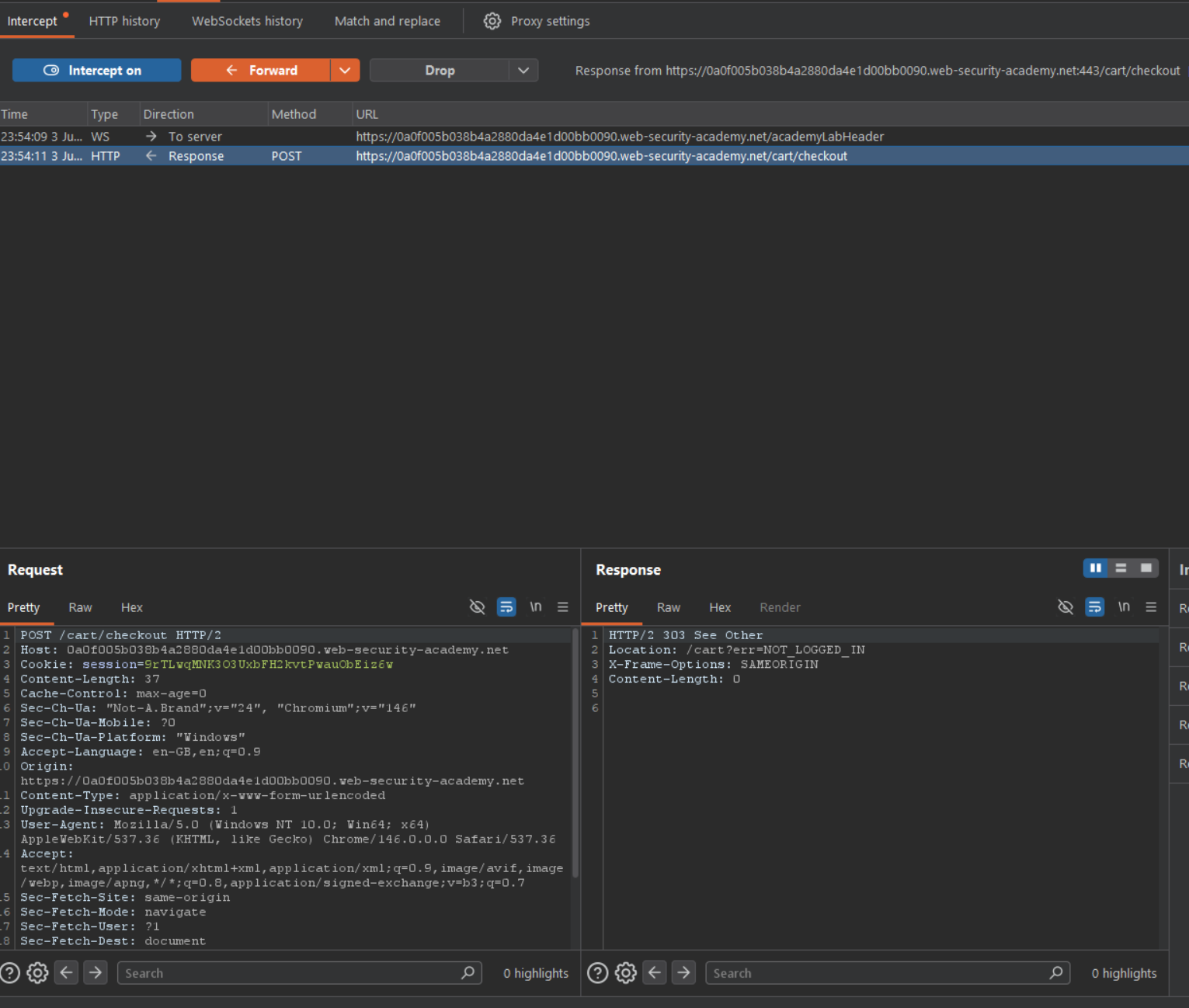Image resolution: width=1189 pixels, height=1008 pixels.
Task: Open Response panel hamburger options menu
Action: click(1151, 607)
